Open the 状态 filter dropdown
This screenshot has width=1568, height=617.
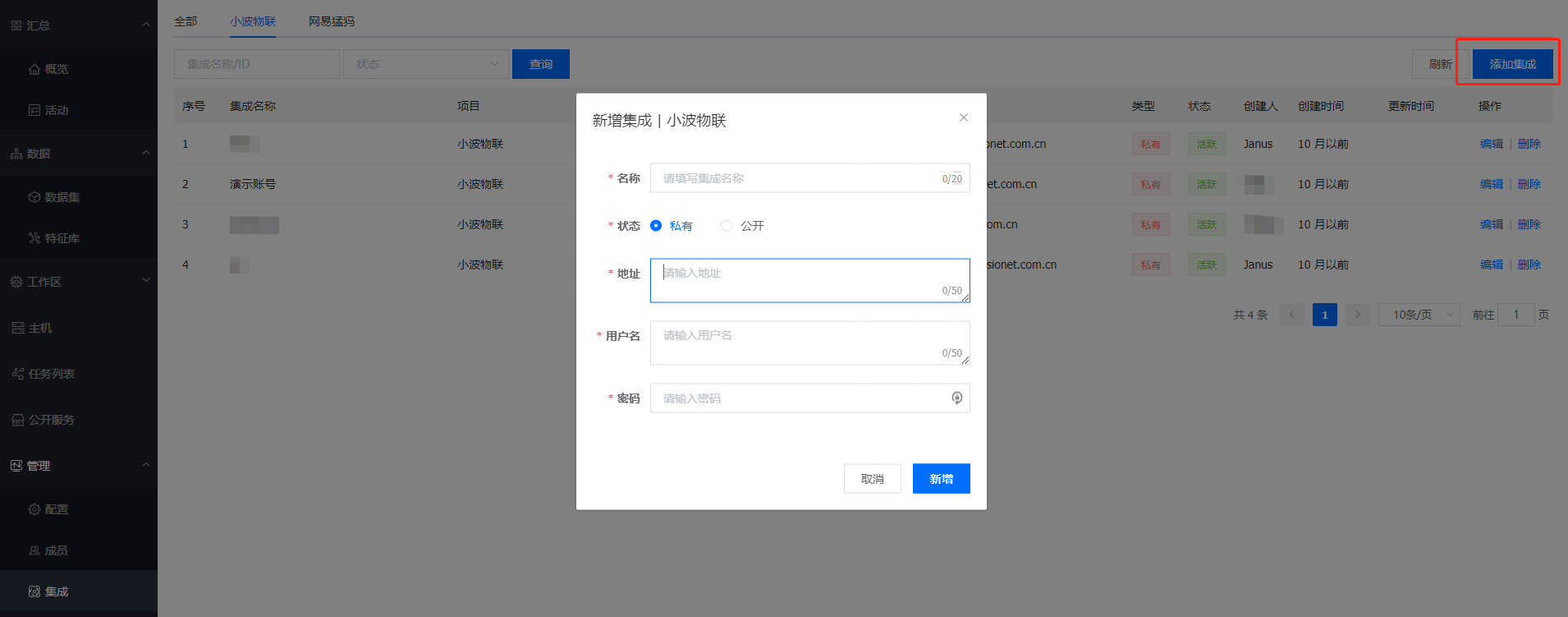point(425,64)
